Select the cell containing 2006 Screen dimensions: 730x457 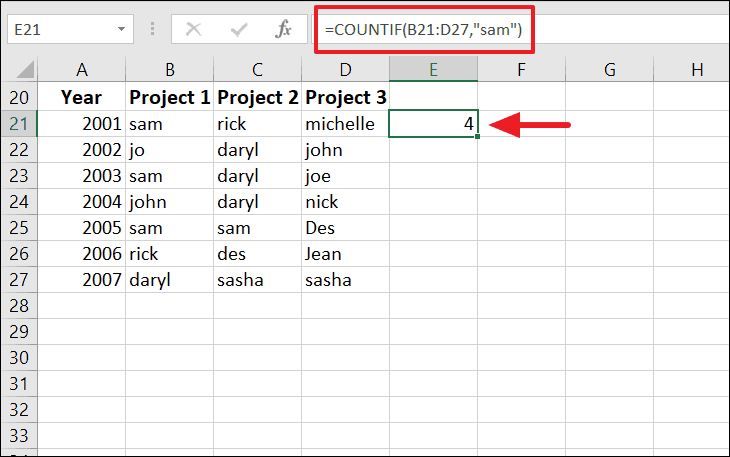point(81,254)
